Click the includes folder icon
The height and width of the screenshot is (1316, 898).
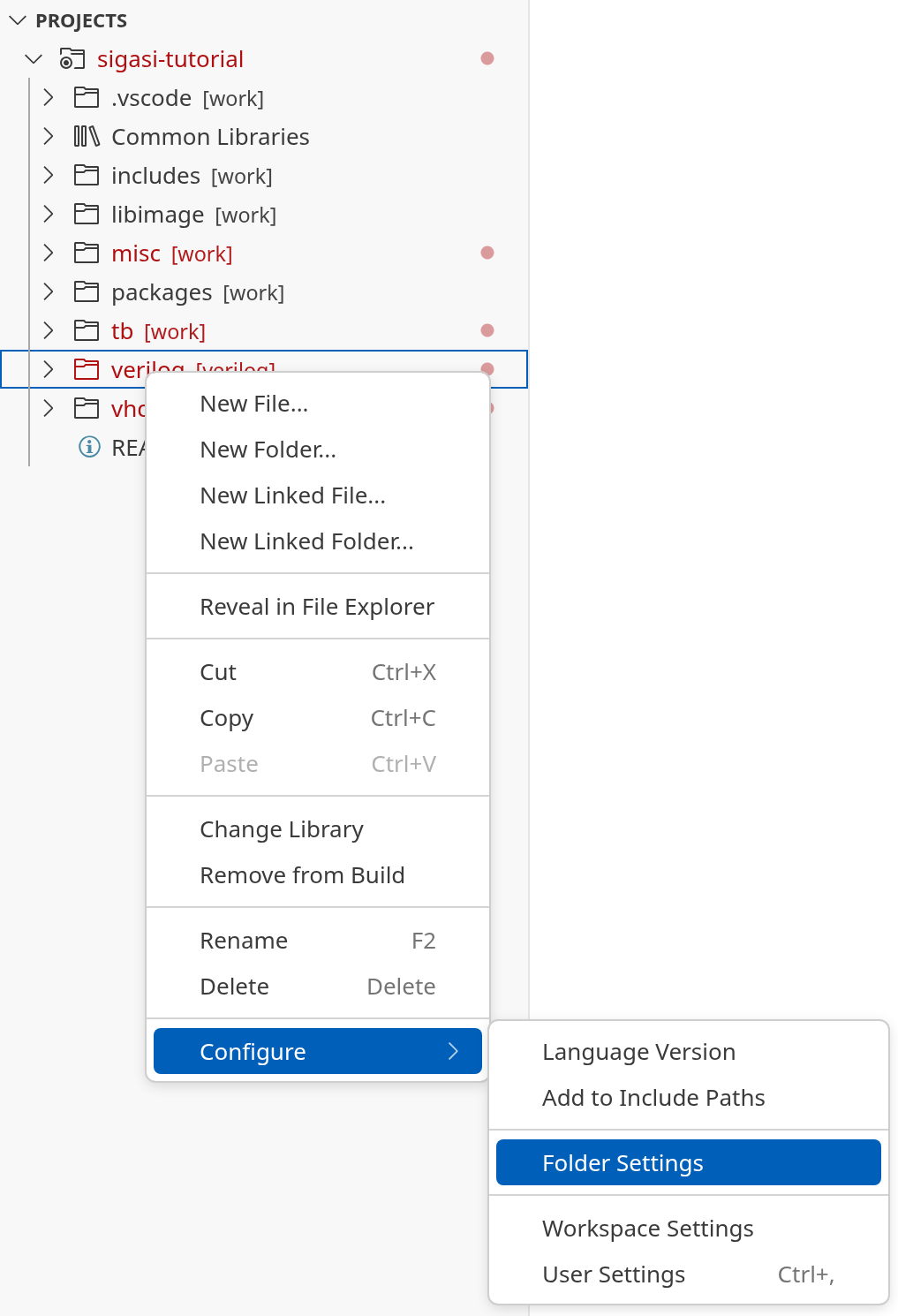[x=87, y=176]
